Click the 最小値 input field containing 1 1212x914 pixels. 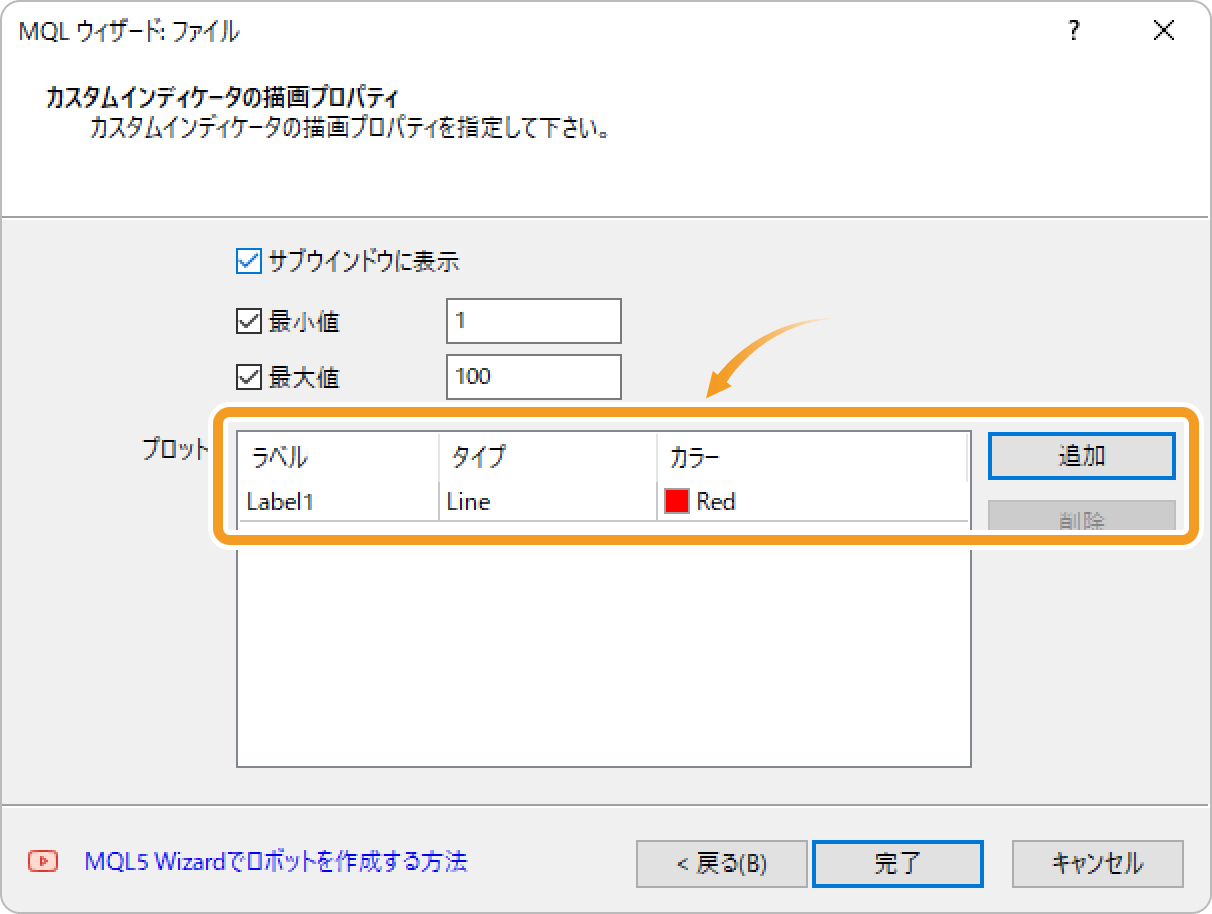click(534, 321)
